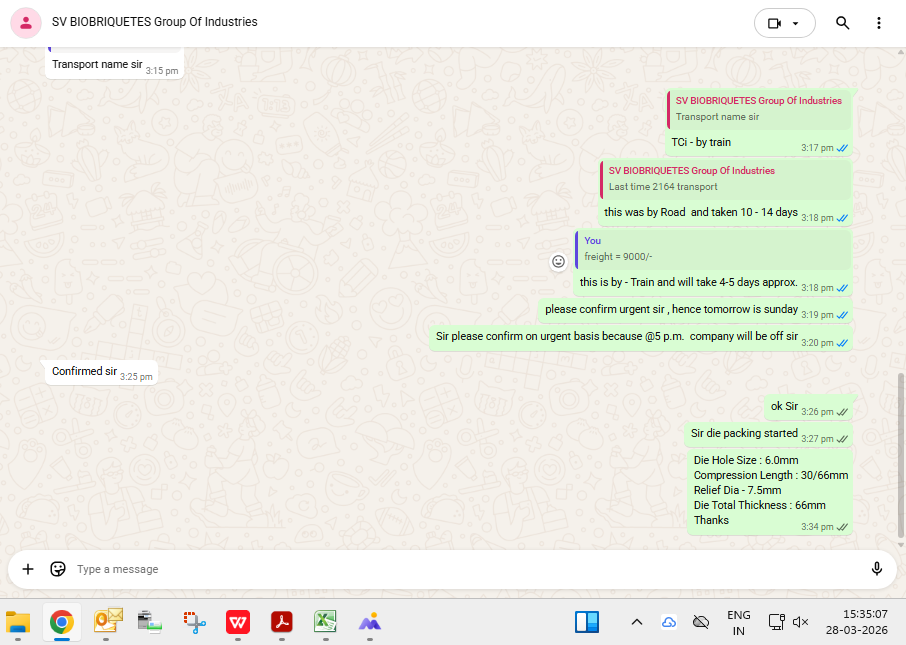Image resolution: width=906 pixels, height=645 pixels.
Task: Expand the video call dropdown arrow
Action: pos(796,23)
